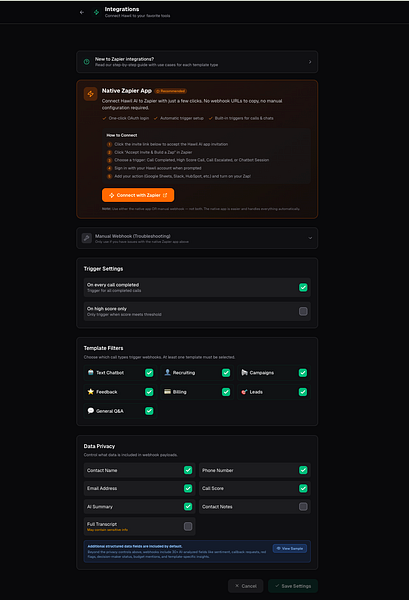Click the Billing credit card icon
The width and height of the screenshot is (409, 600).
[167, 391]
